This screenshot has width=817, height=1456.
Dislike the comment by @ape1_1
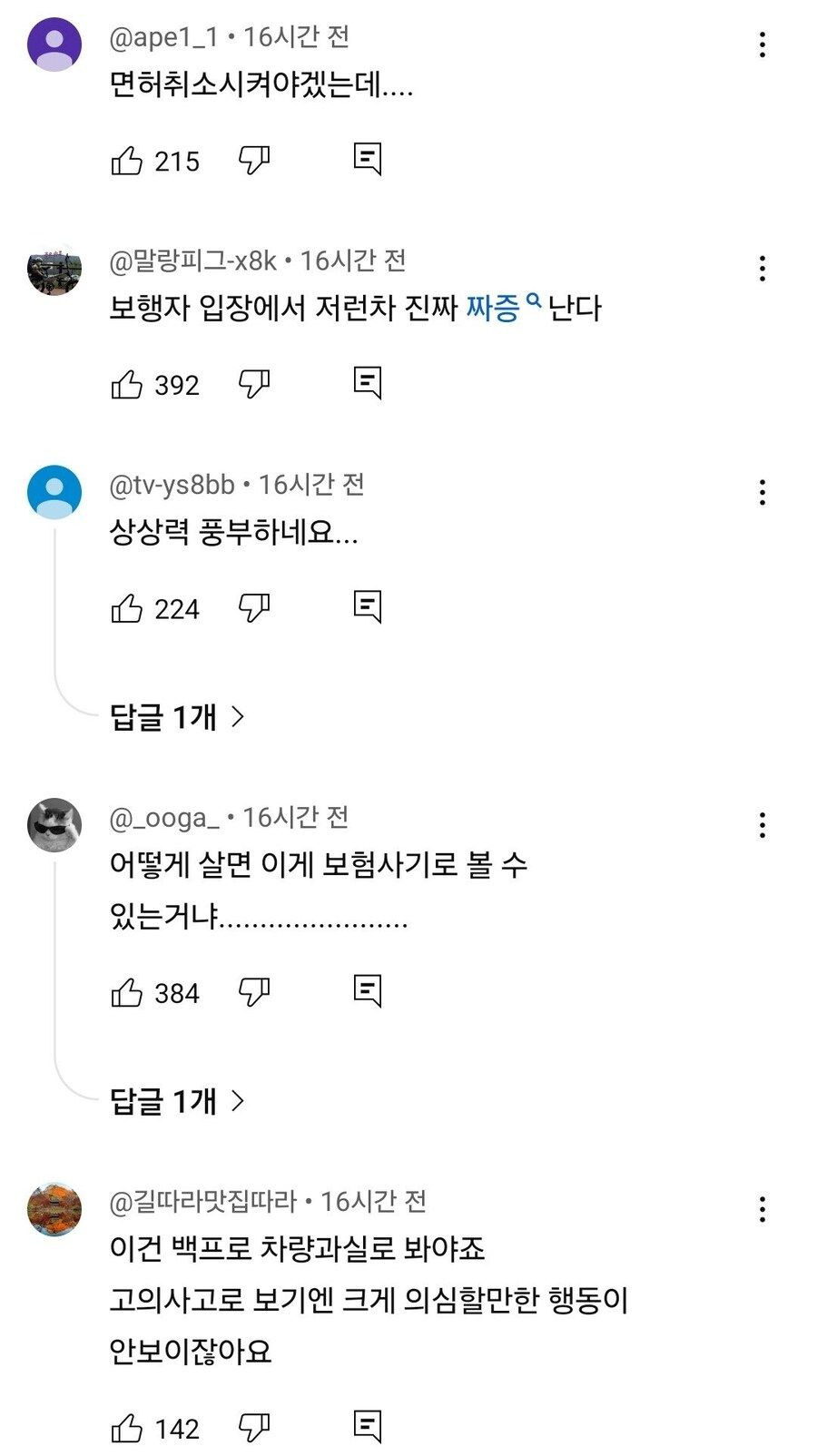(x=254, y=161)
